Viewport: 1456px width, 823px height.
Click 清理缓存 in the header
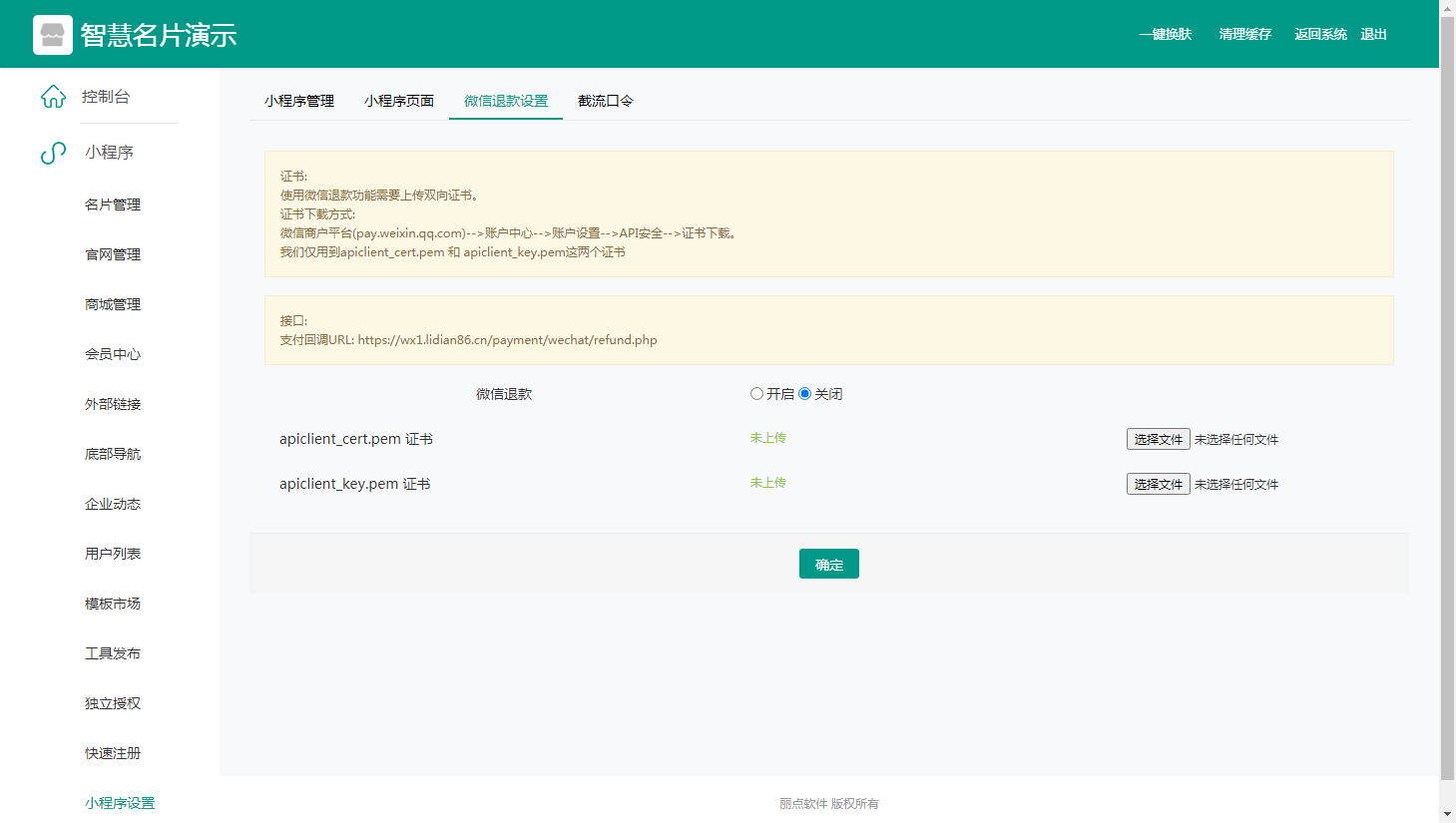[1245, 34]
